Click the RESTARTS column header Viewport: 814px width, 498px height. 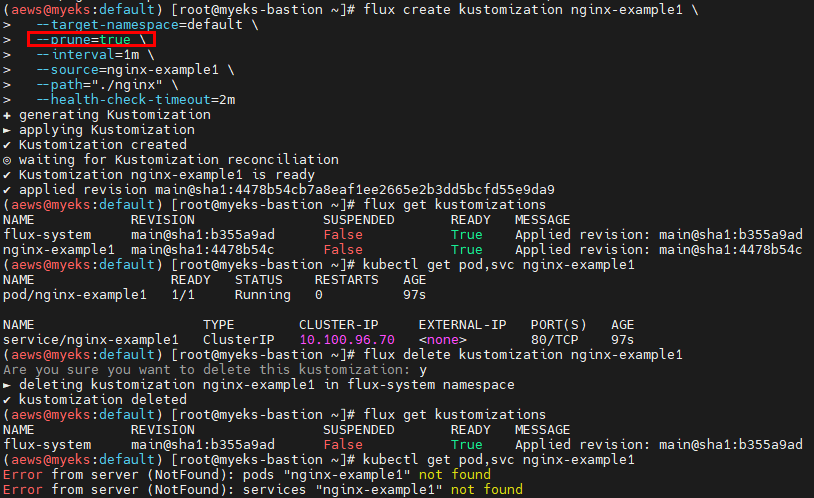coord(346,280)
